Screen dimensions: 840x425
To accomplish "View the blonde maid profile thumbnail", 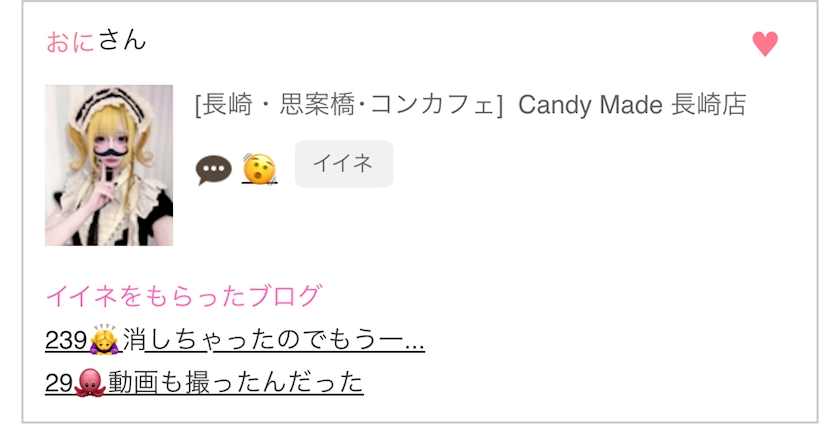I will coord(109,165).
